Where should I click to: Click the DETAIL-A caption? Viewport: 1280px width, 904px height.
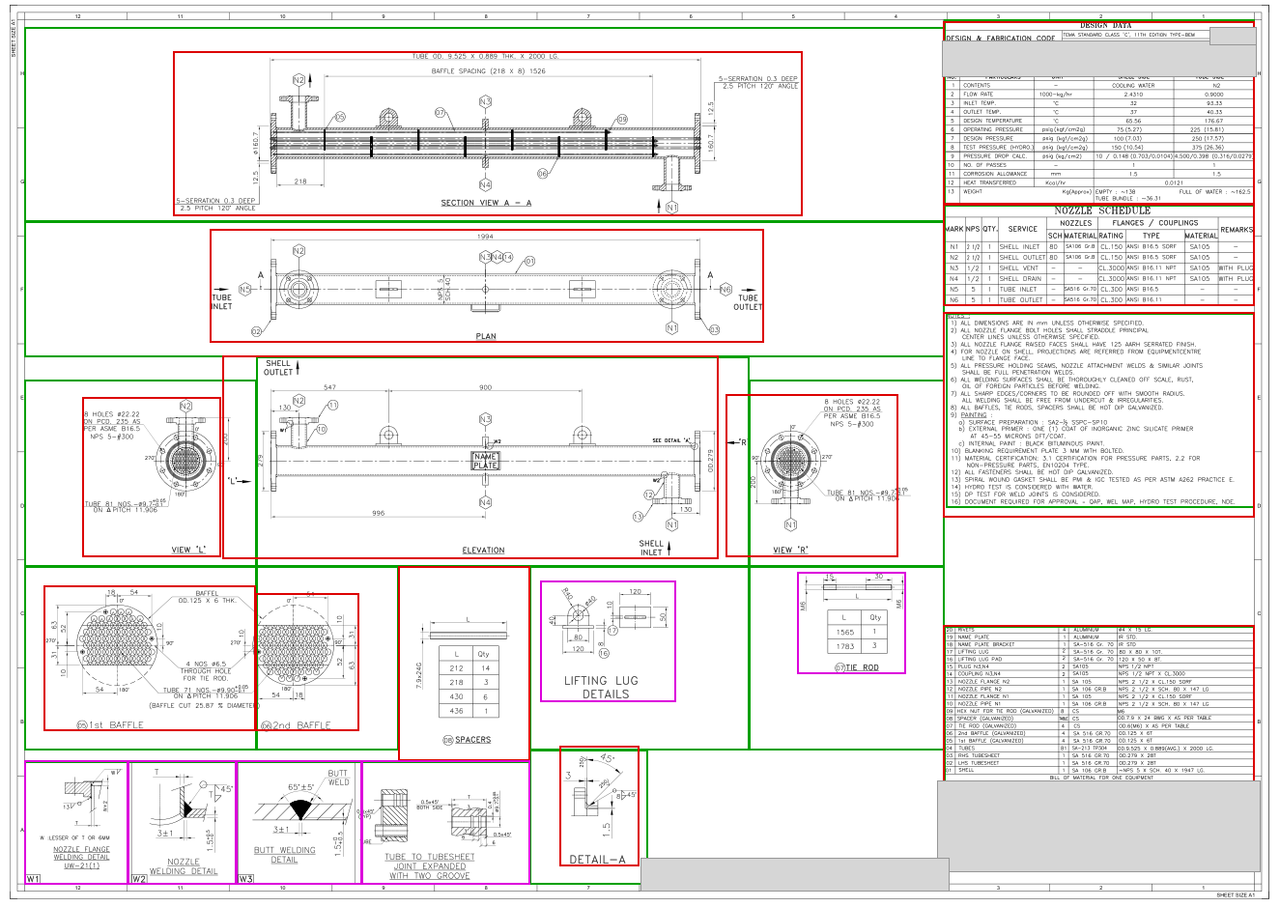click(x=597, y=860)
